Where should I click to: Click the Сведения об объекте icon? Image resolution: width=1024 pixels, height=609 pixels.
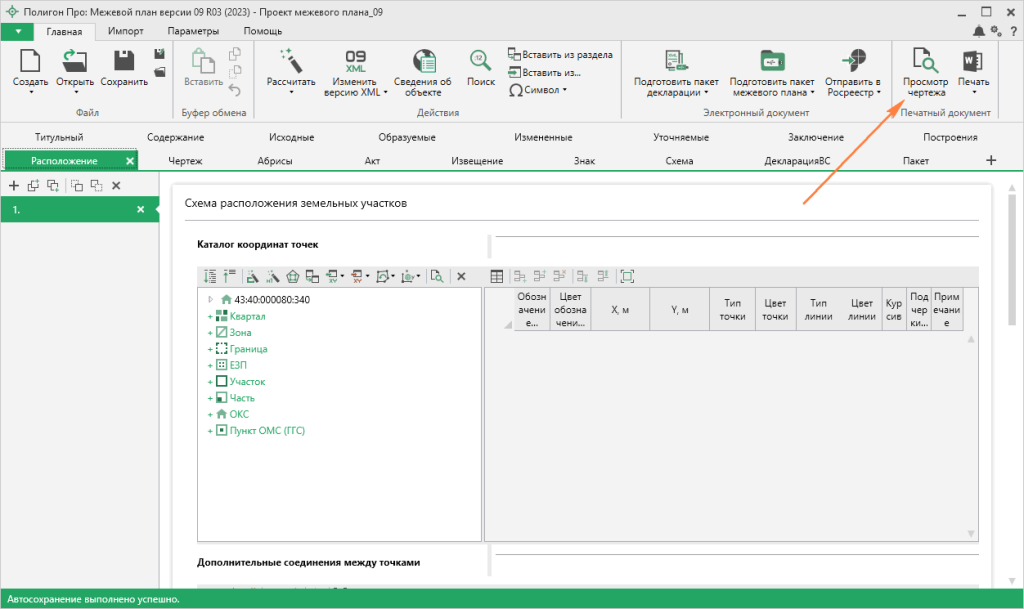pyautogui.click(x=423, y=60)
